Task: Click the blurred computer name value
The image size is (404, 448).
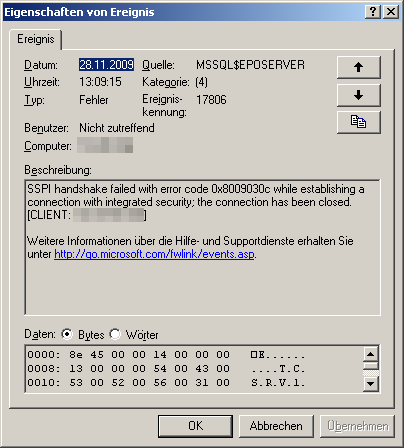Action: point(105,145)
